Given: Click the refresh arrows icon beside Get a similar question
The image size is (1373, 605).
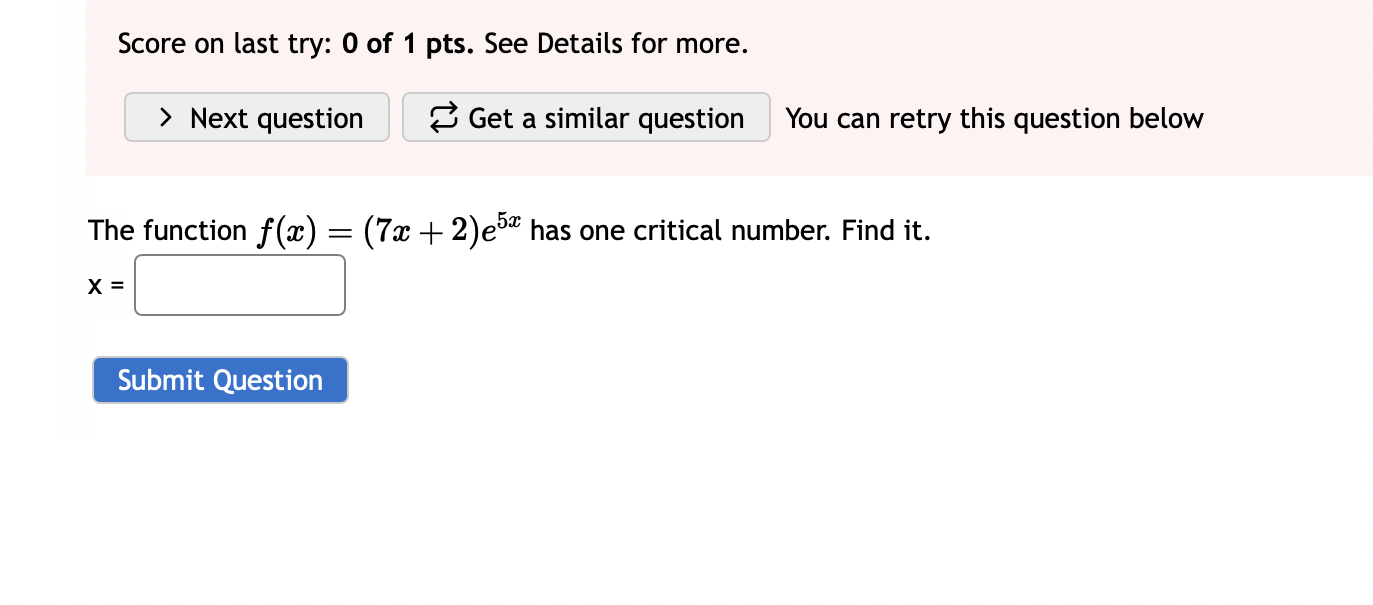Looking at the screenshot, I should (442, 117).
